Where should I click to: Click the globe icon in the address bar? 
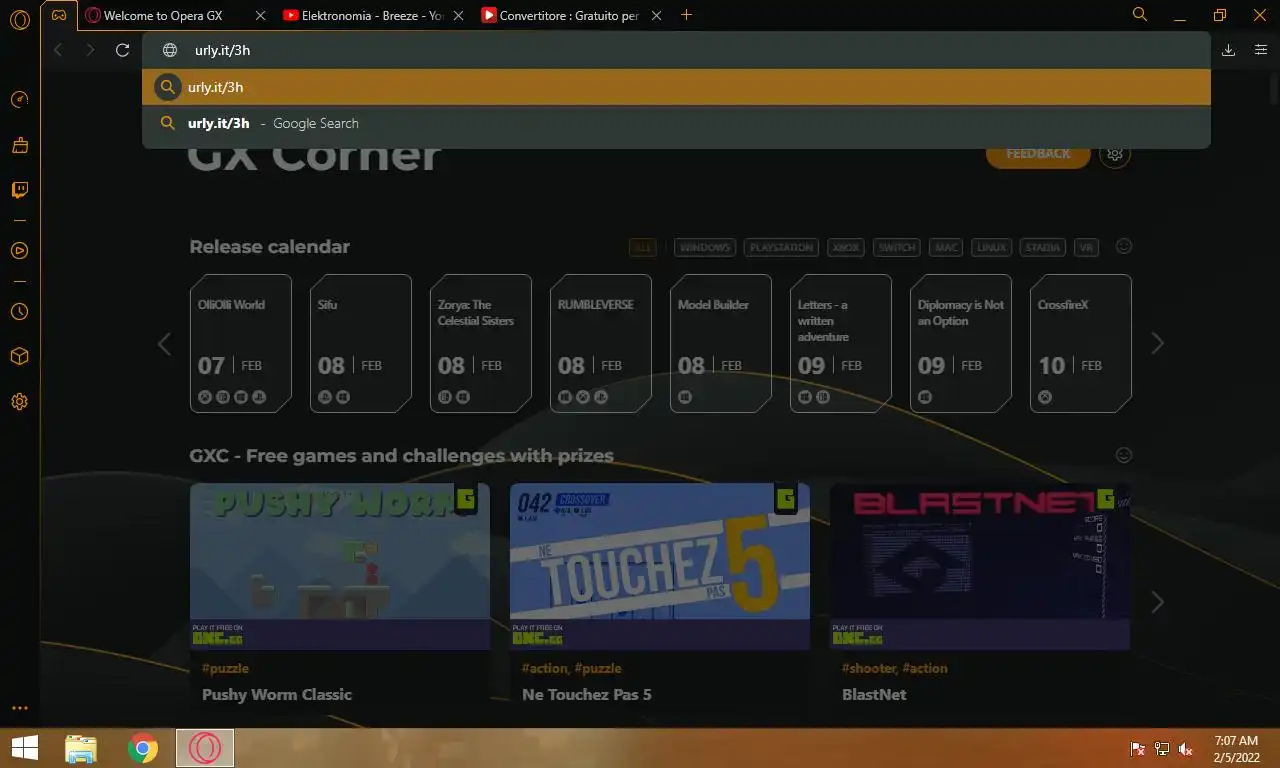(x=170, y=50)
